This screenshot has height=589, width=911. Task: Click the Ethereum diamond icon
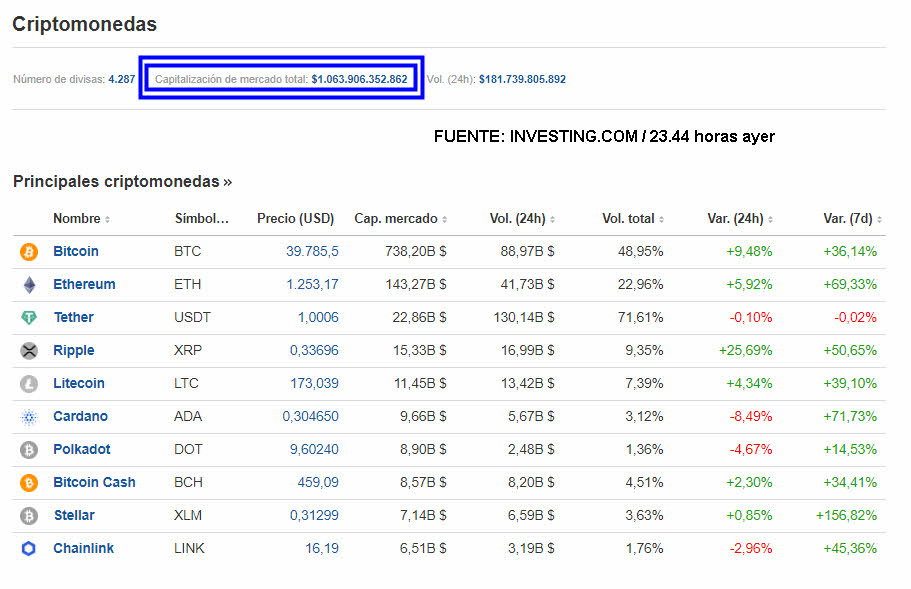[28, 285]
